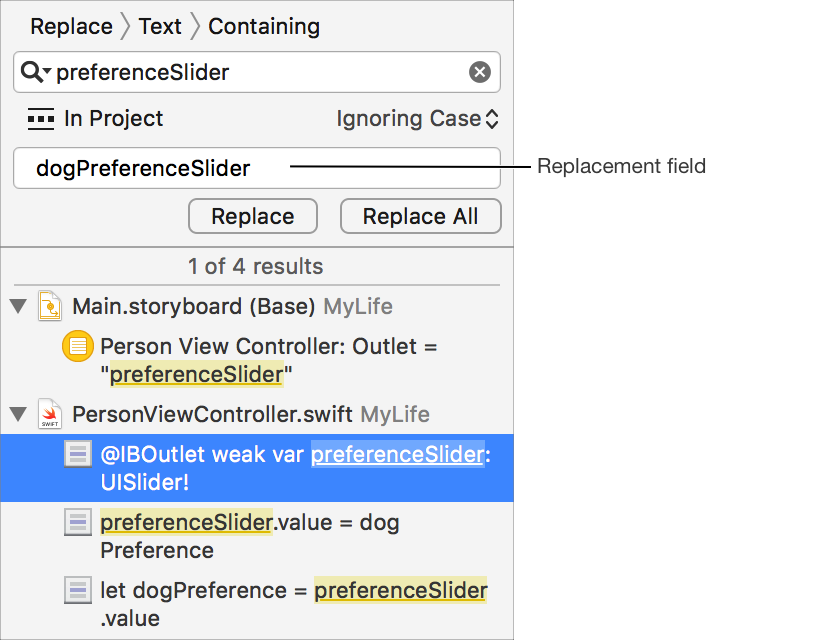Collapse the Main.storyboard results group

point(18,306)
